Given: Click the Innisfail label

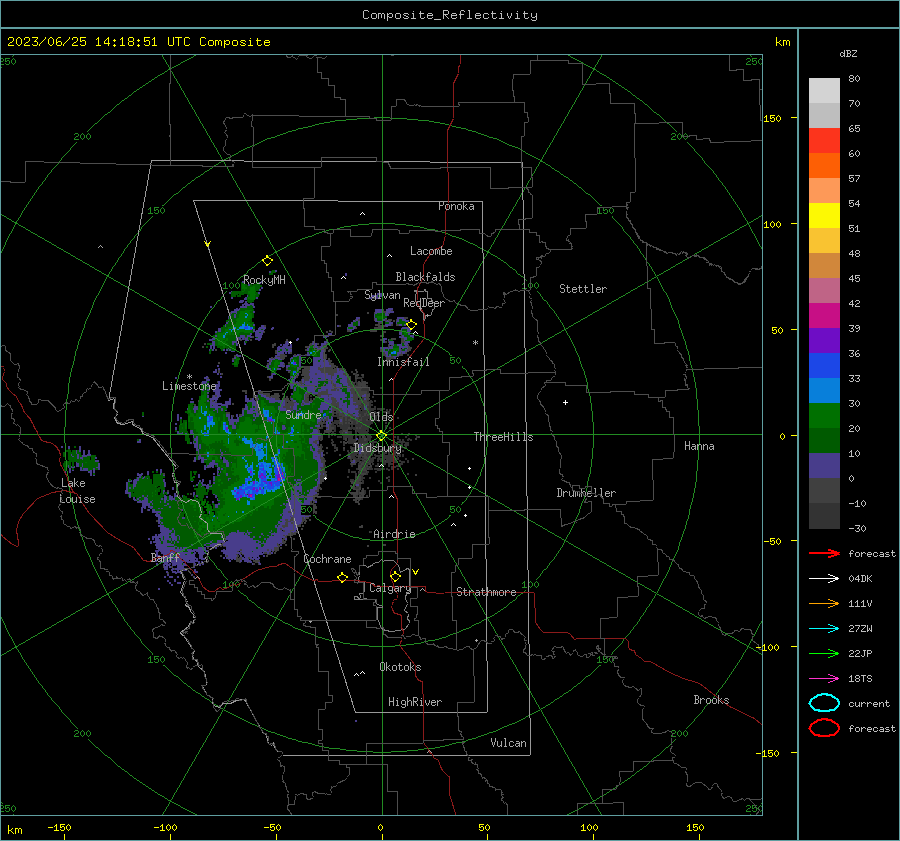Looking at the screenshot, I should pyautogui.click(x=403, y=362).
